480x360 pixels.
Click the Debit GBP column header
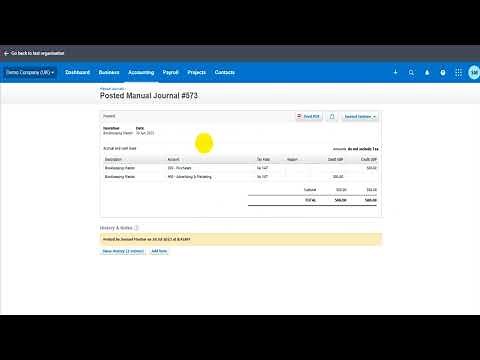click(335, 159)
